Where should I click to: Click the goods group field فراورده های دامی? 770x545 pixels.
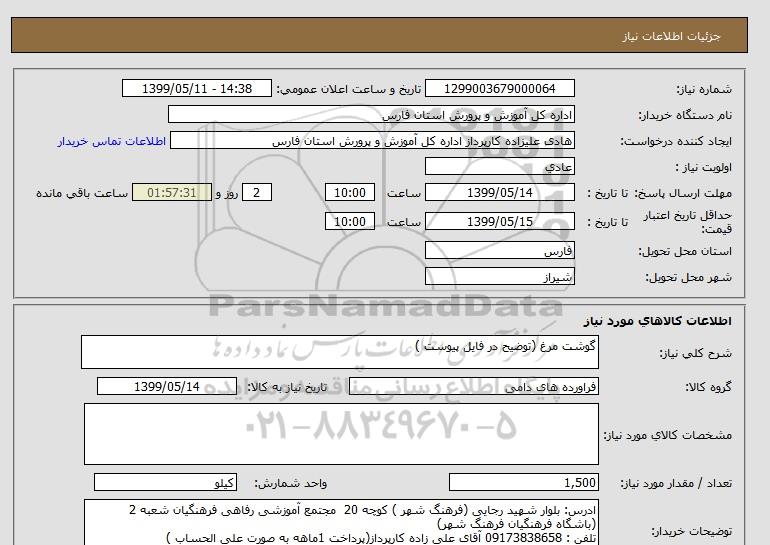(474, 386)
